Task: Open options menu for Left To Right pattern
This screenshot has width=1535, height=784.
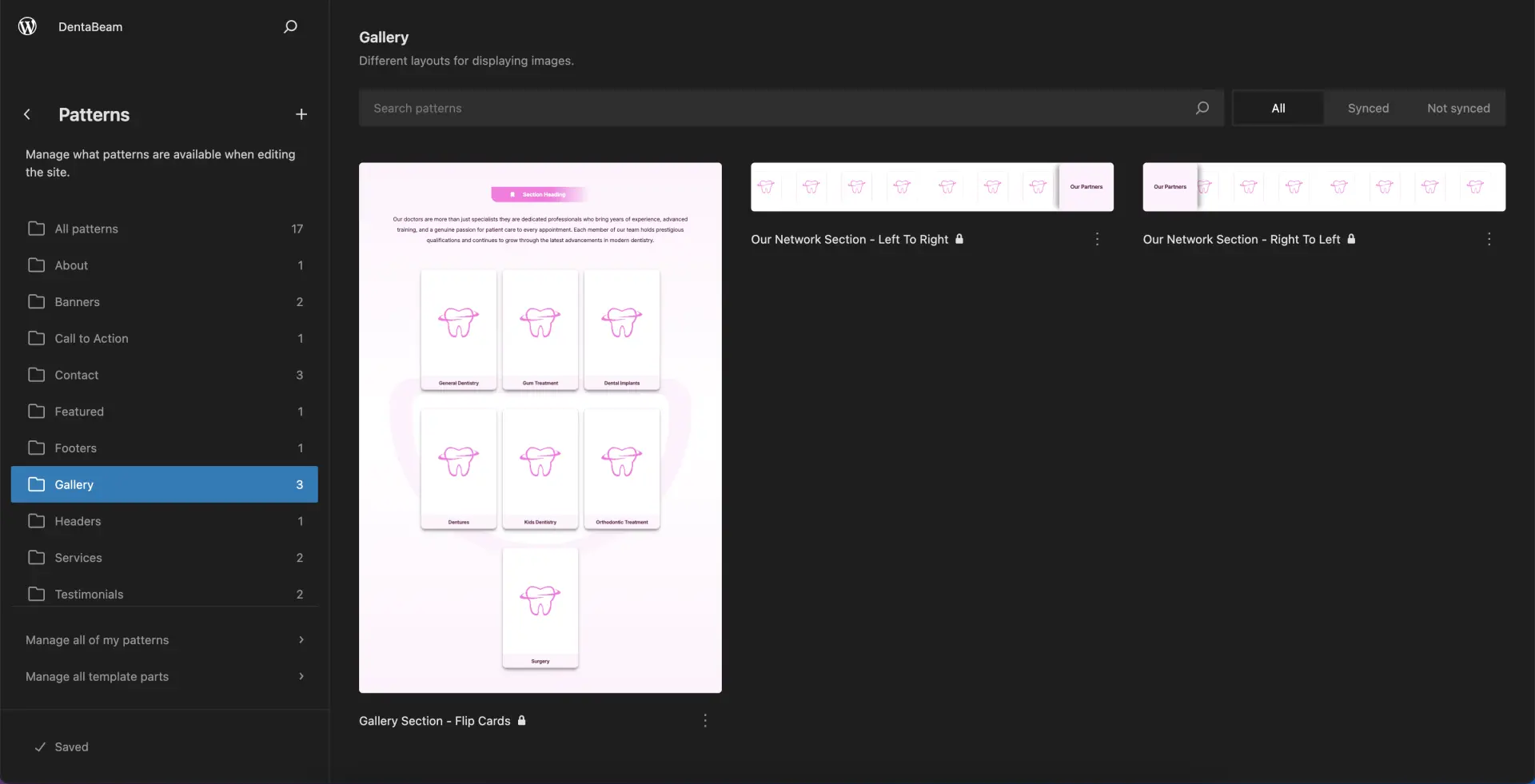Action: 1097,239
